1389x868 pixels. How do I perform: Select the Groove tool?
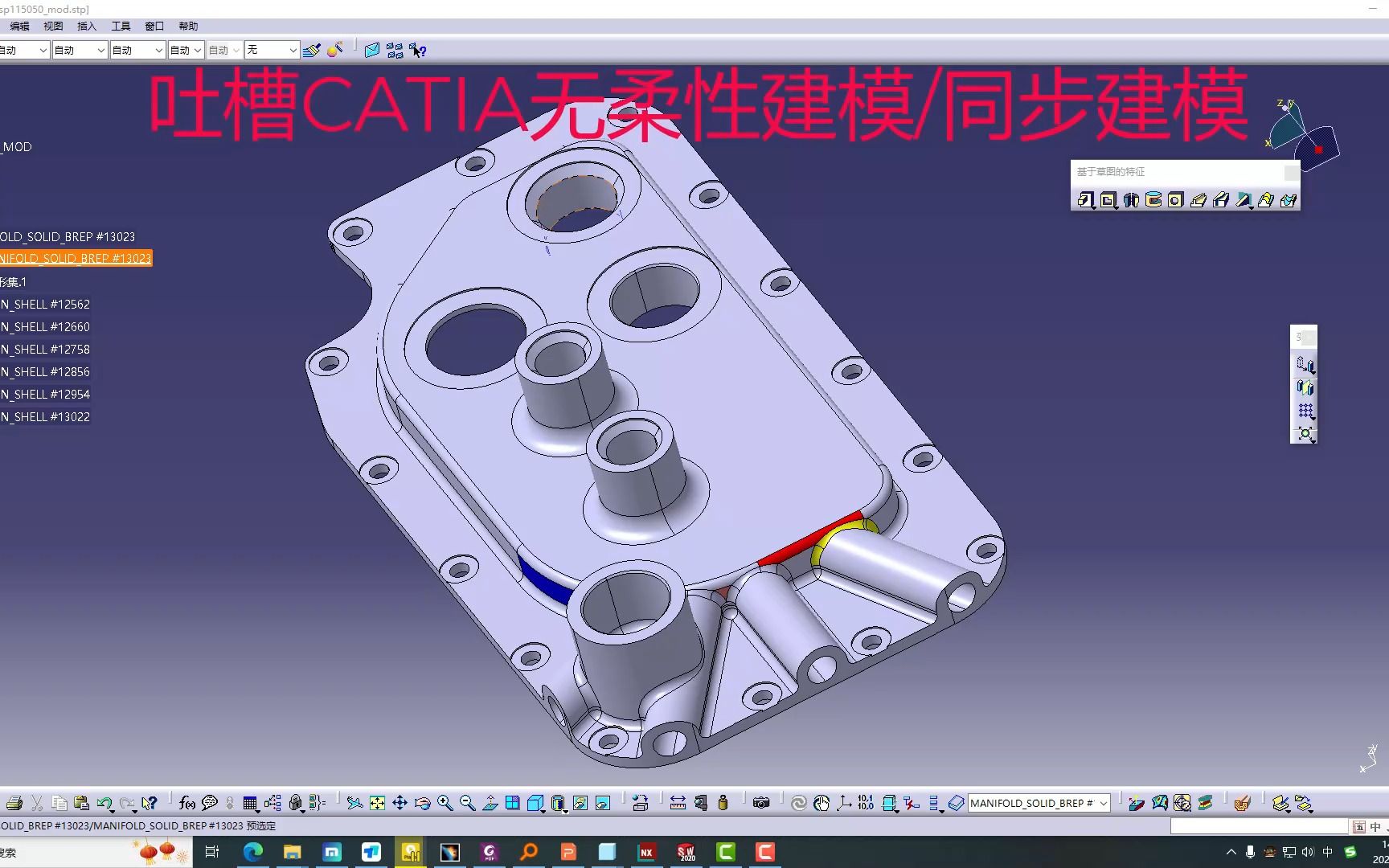pyautogui.click(x=1153, y=200)
